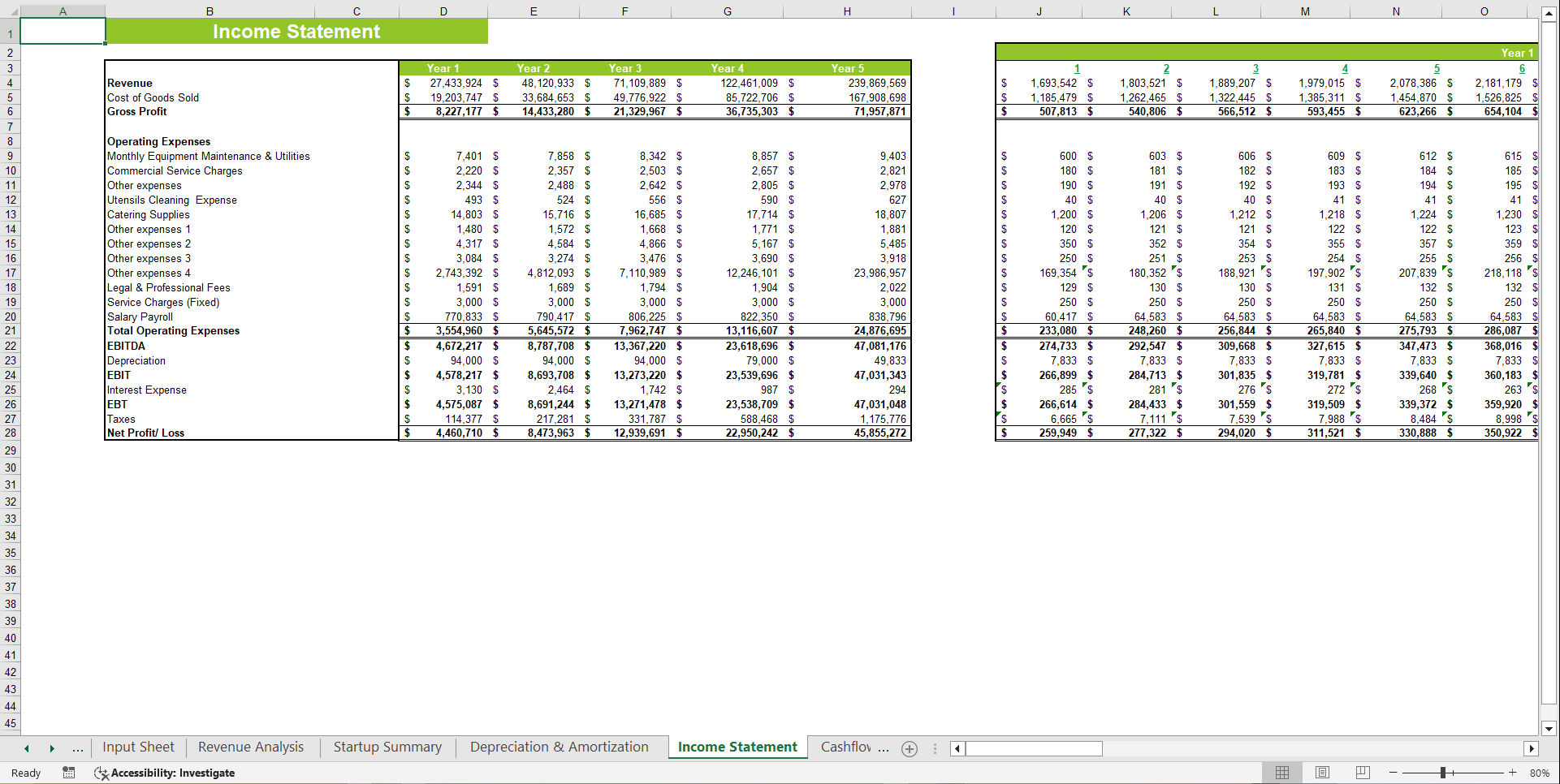1560x784 pixels.
Task: Select the Depreciation & Amortization tab
Action: [559, 747]
